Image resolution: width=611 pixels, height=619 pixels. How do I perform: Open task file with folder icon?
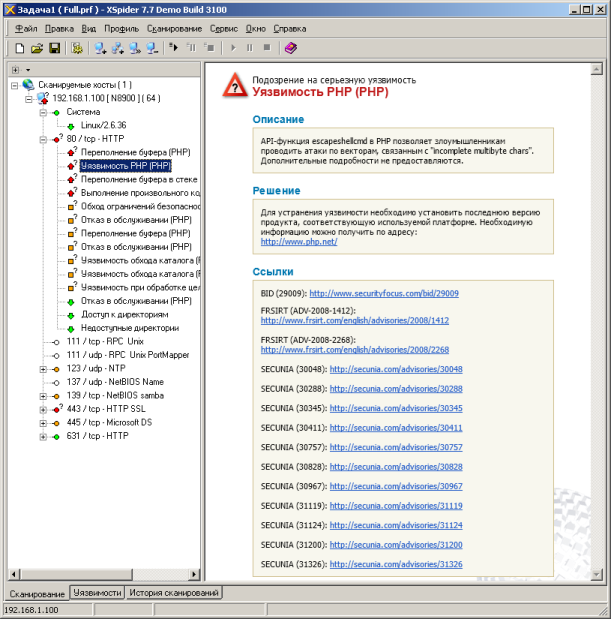click(x=37, y=48)
